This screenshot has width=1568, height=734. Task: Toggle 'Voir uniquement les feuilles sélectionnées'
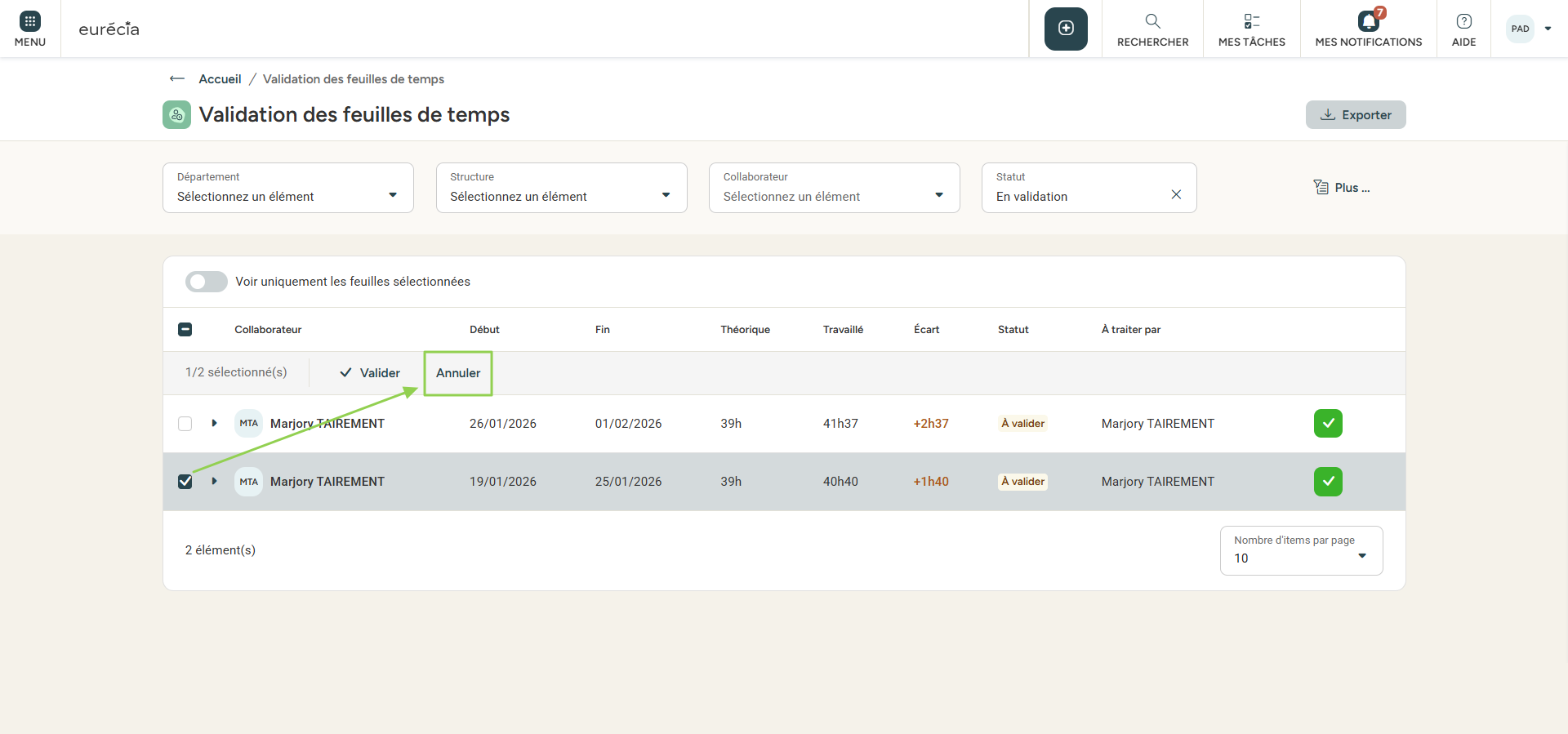pos(207,282)
